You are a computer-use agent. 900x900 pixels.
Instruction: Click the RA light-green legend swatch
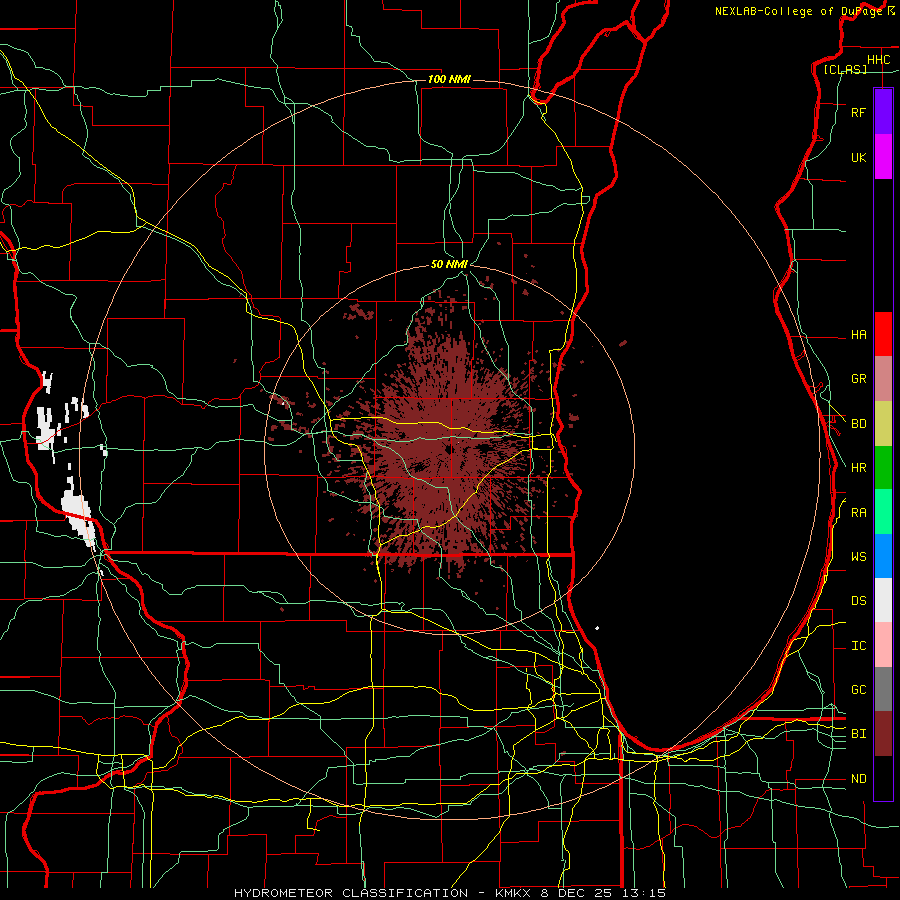tap(883, 512)
